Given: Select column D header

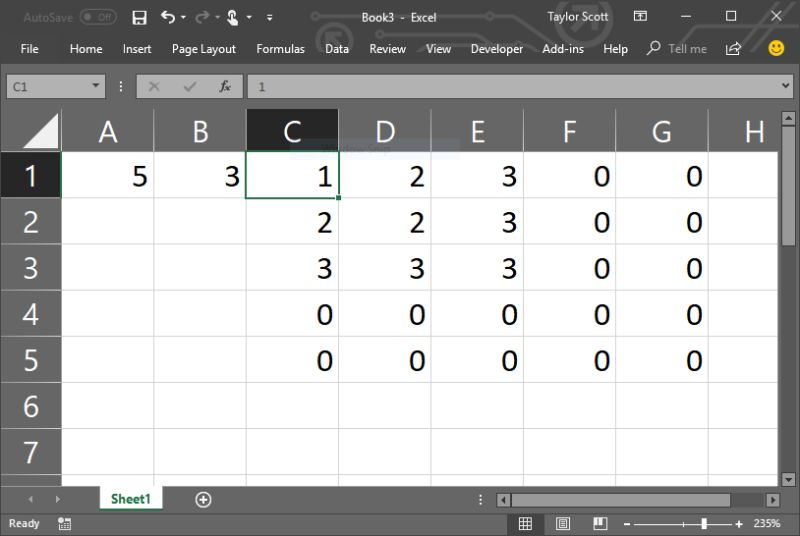Looking at the screenshot, I should 385,131.
